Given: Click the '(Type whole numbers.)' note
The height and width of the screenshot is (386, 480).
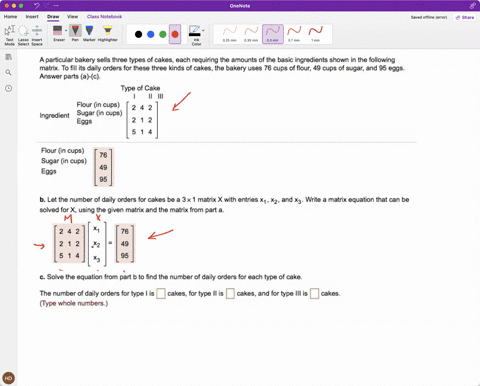Looking at the screenshot, I should (x=74, y=303).
